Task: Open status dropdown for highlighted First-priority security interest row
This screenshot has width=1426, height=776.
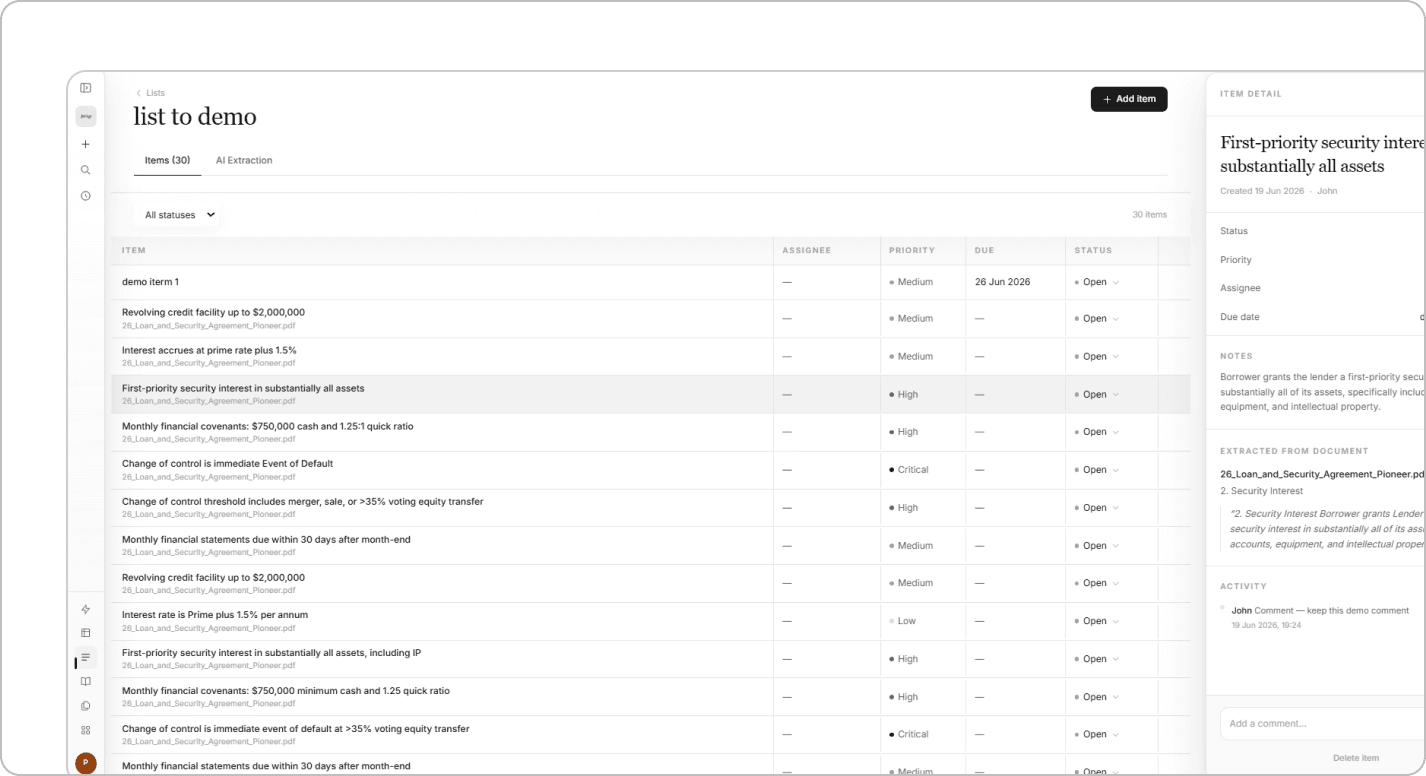Action: pos(1097,394)
